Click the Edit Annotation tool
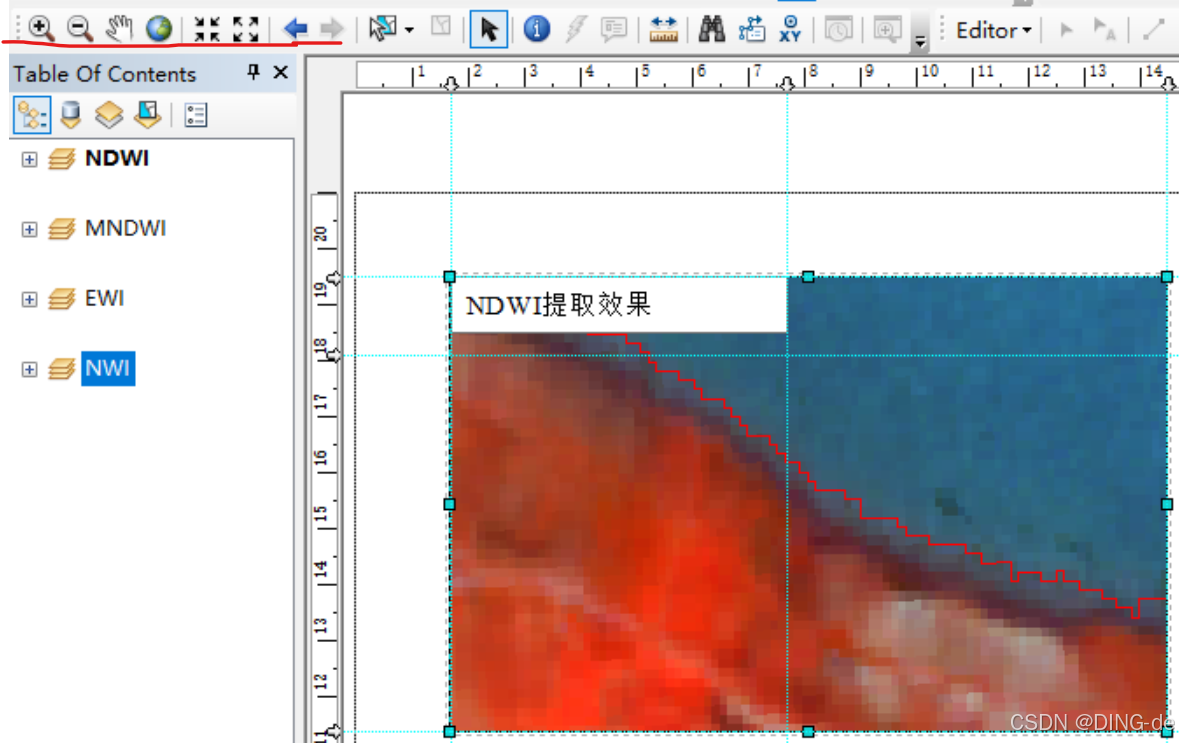 point(1105,30)
